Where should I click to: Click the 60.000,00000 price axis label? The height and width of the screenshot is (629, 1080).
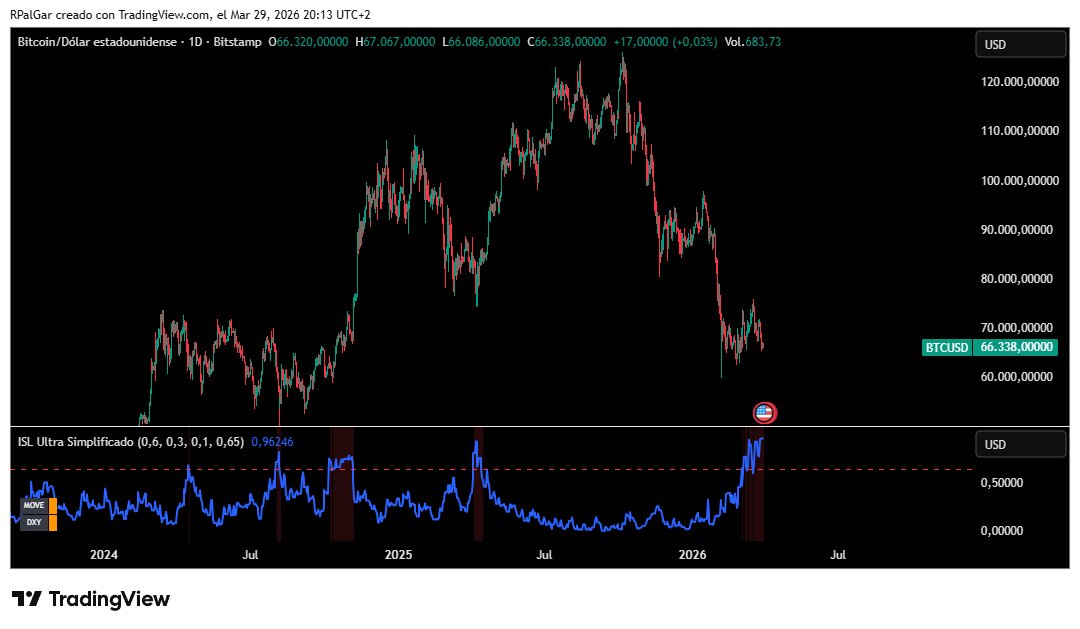coord(1017,377)
